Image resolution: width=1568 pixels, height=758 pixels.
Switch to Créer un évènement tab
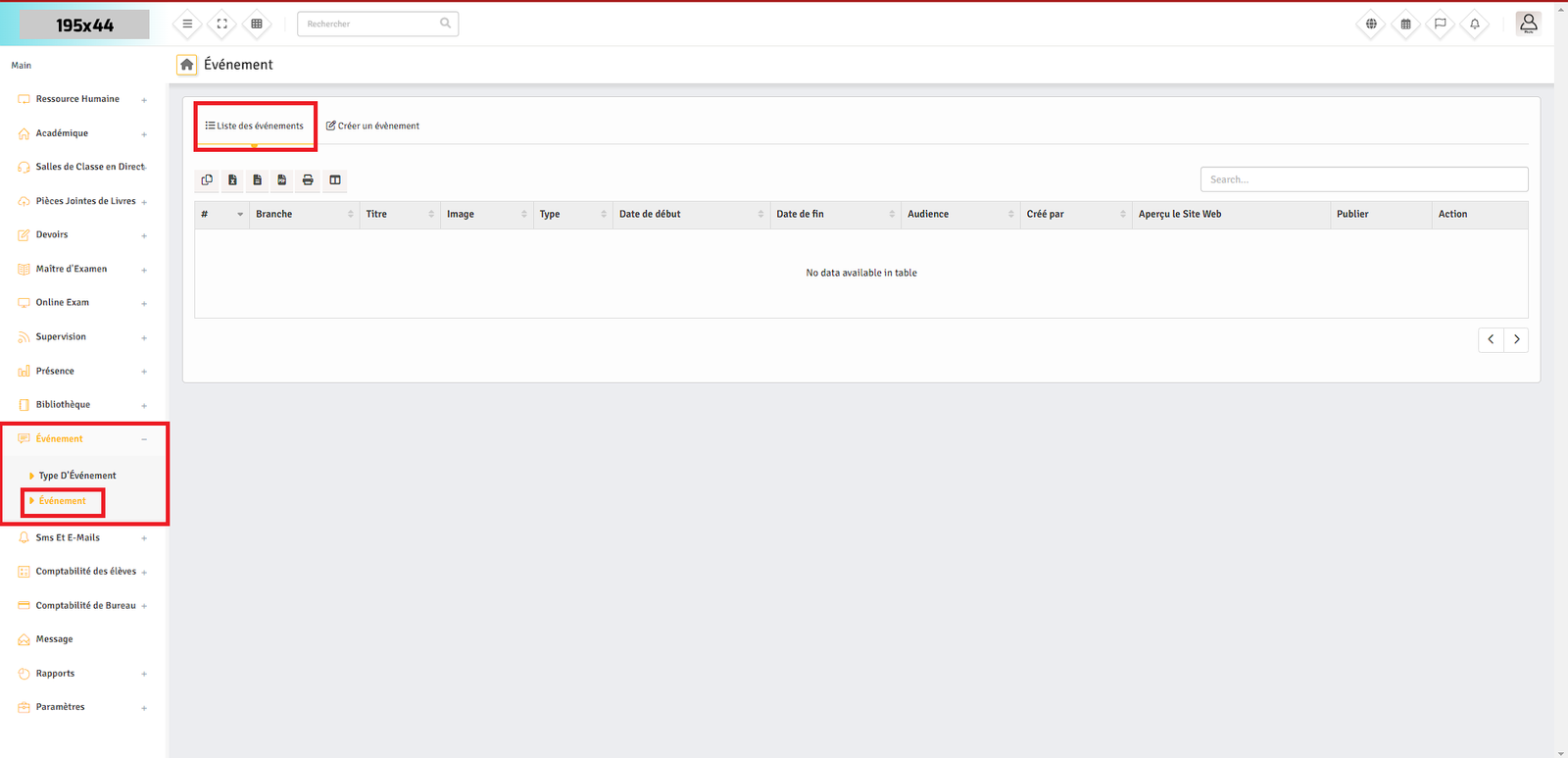pos(372,126)
